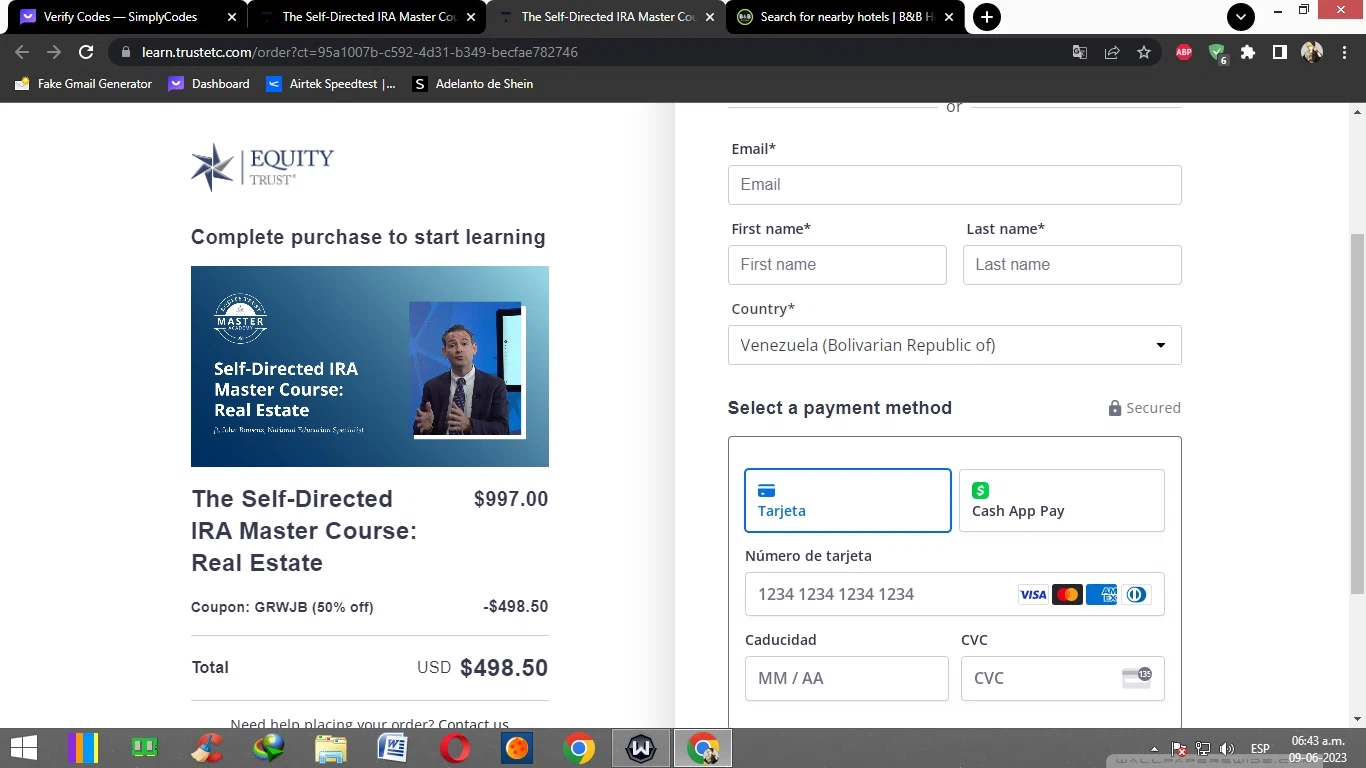
Task: Open the Adblock Plus extension
Action: (1184, 52)
